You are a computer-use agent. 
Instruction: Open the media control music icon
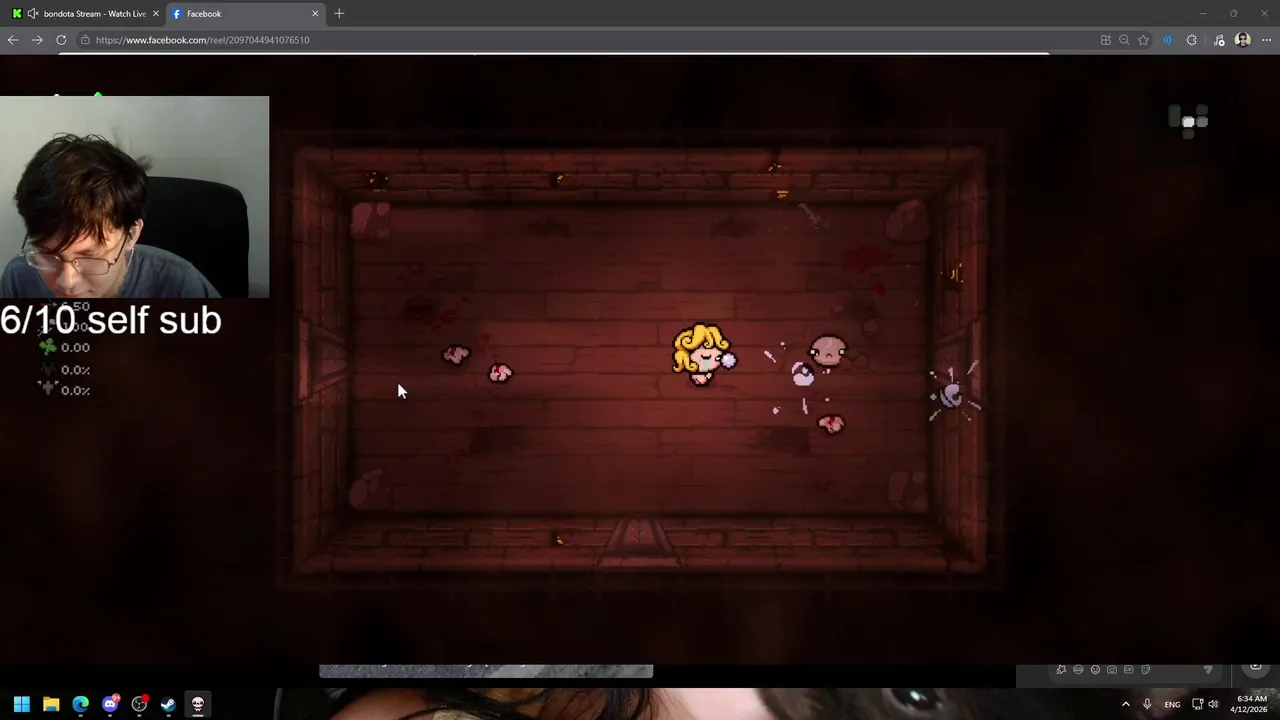pos(1219,40)
